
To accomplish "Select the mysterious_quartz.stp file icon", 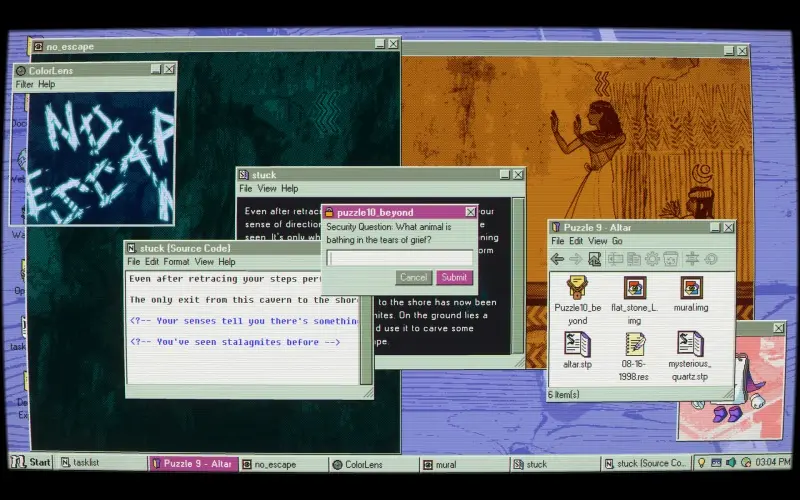I will (690, 344).
